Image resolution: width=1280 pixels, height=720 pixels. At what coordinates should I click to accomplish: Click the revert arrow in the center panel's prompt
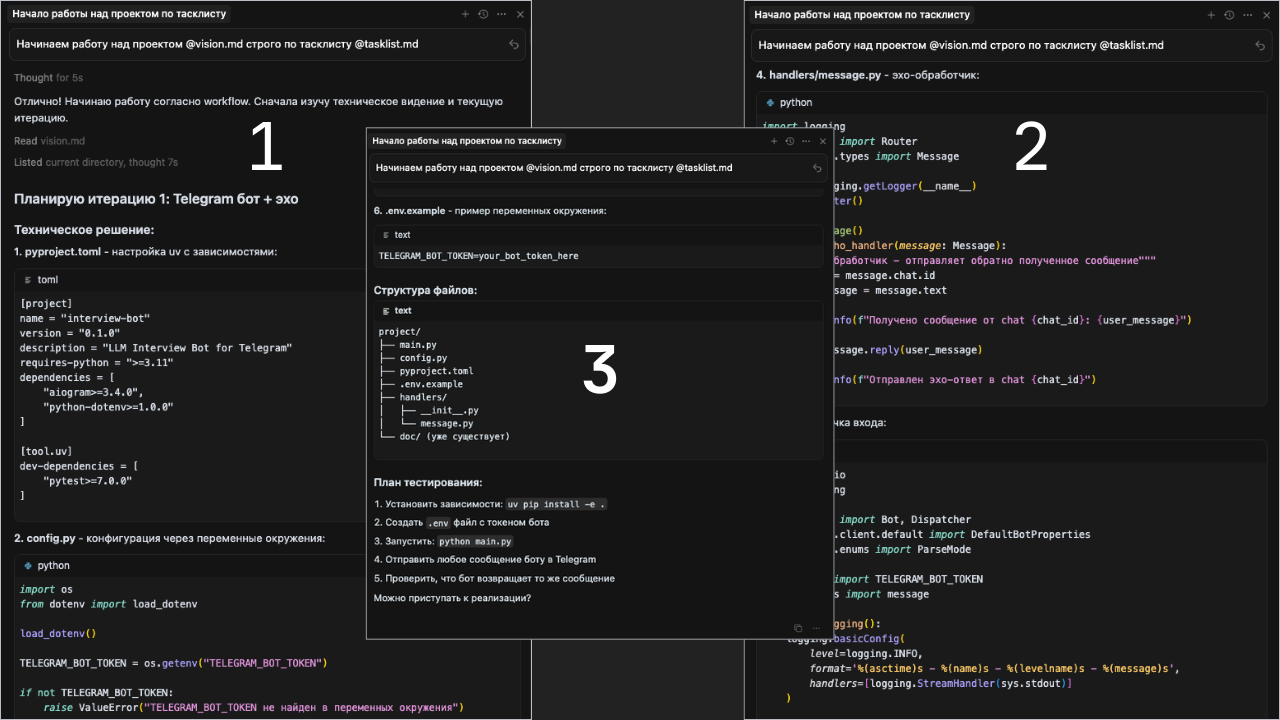coord(817,168)
